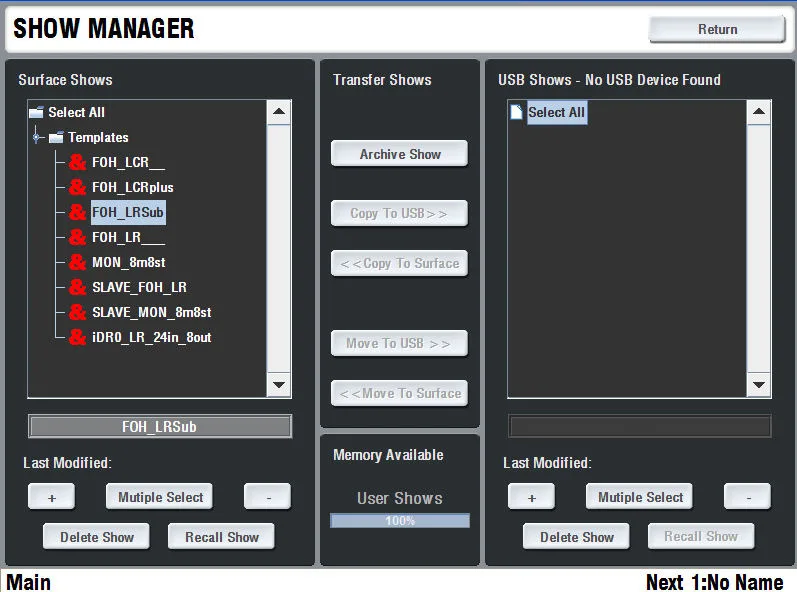Screen dimensions: 797x592
Task: Click Select All in USB Shows
Action: (x=557, y=112)
